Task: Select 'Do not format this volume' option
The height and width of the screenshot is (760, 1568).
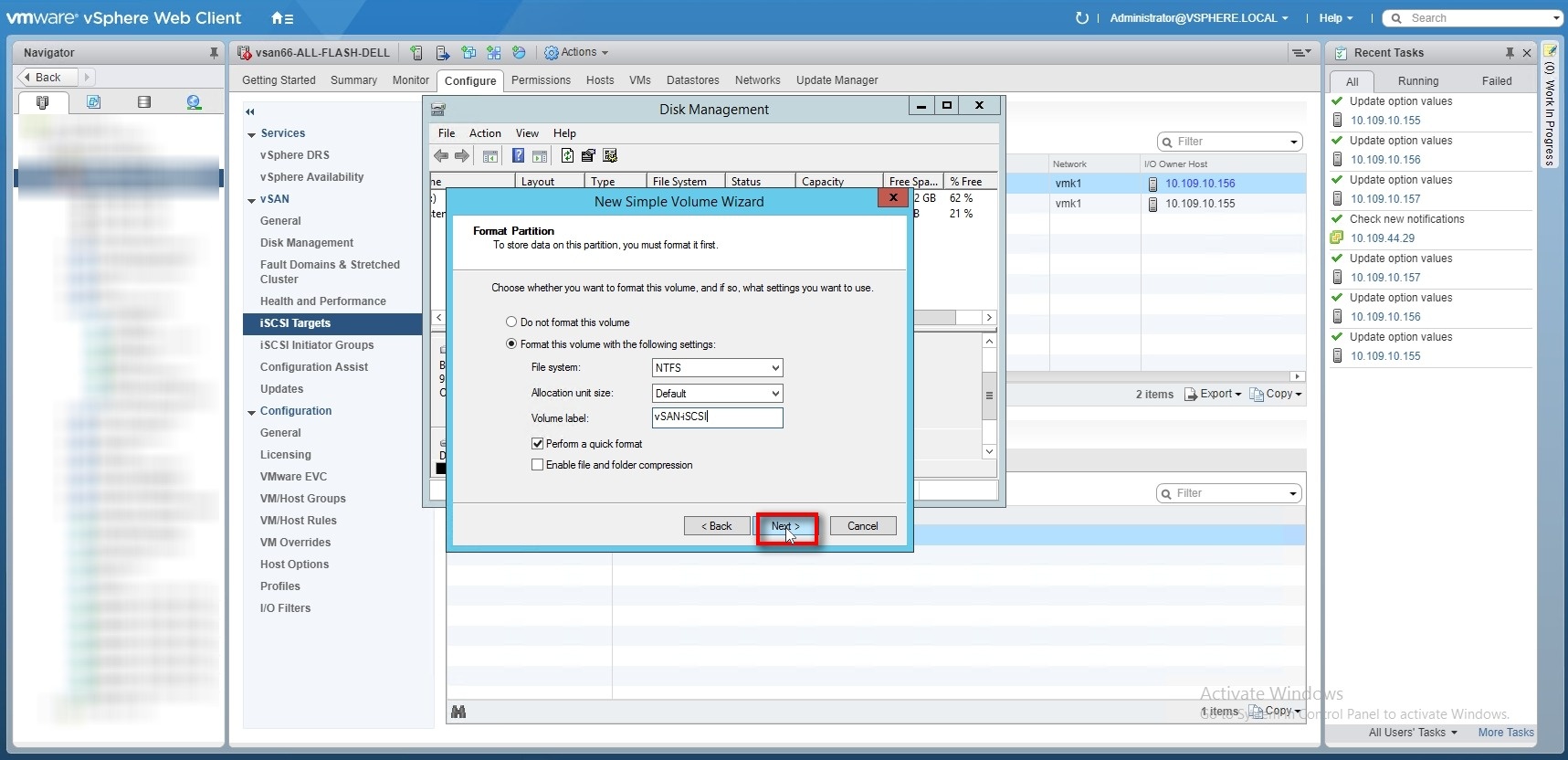Action: tap(511, 322)
